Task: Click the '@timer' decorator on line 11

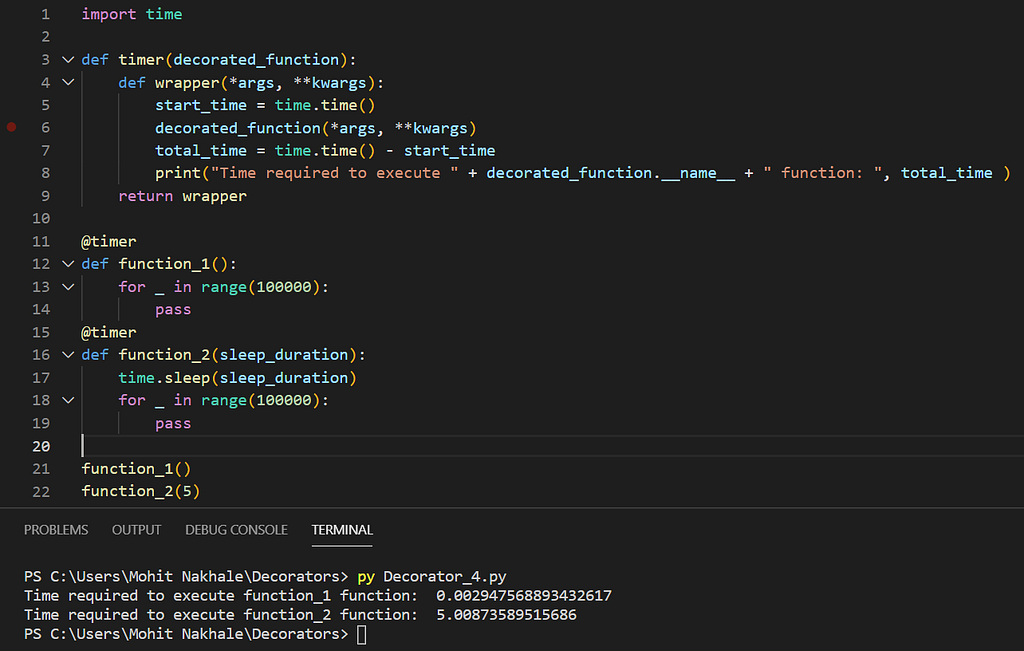Action: click(x=109, y=242)
